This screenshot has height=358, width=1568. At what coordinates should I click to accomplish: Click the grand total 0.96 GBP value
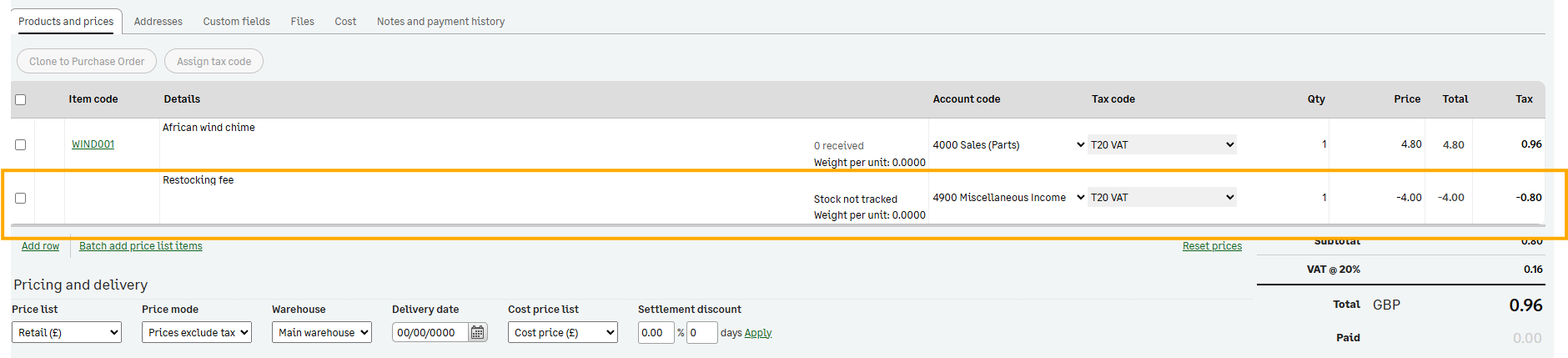coord(1525,305)
